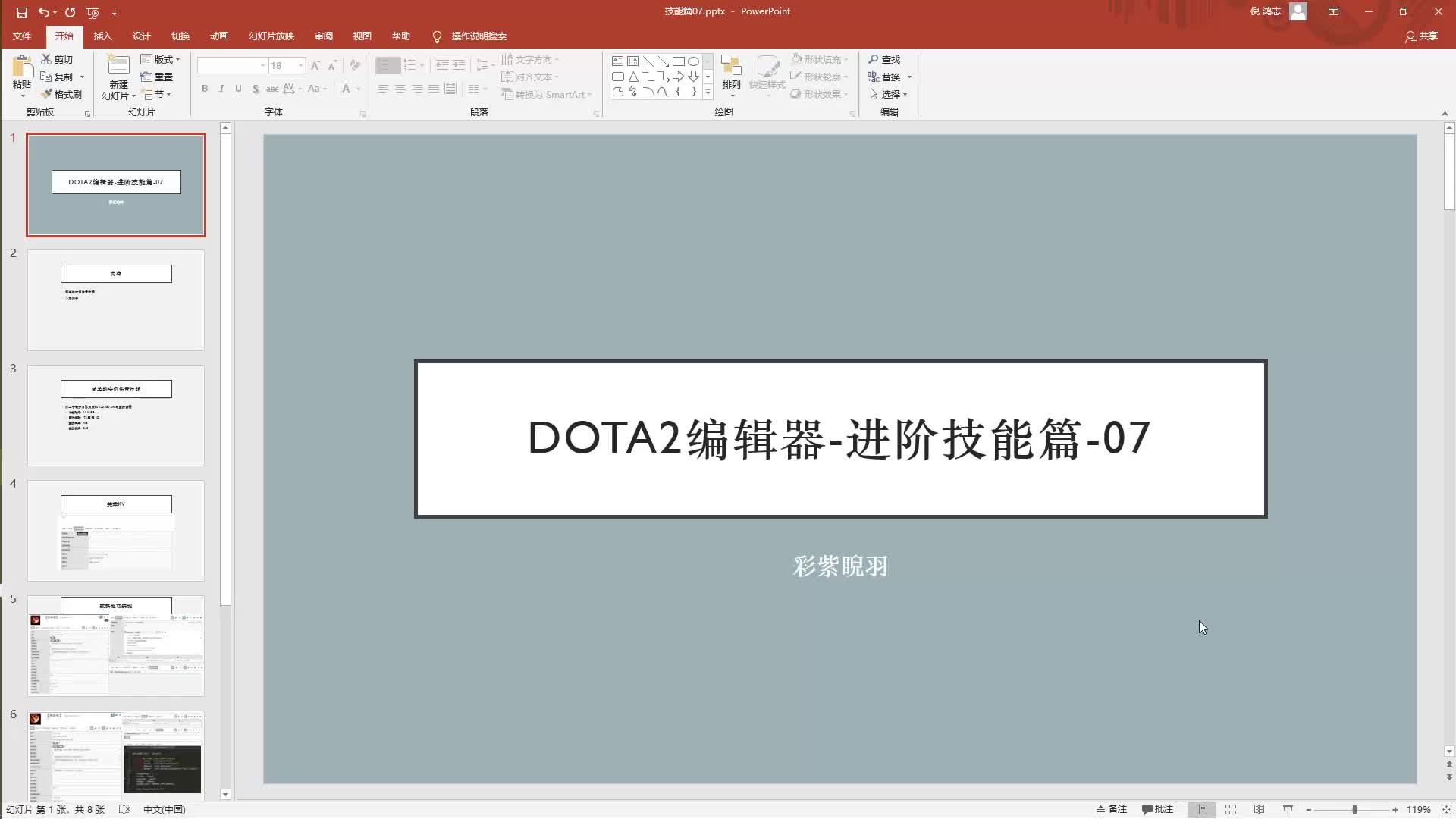
Task: Start slideshow from status bar icon
Action: 1288,809
